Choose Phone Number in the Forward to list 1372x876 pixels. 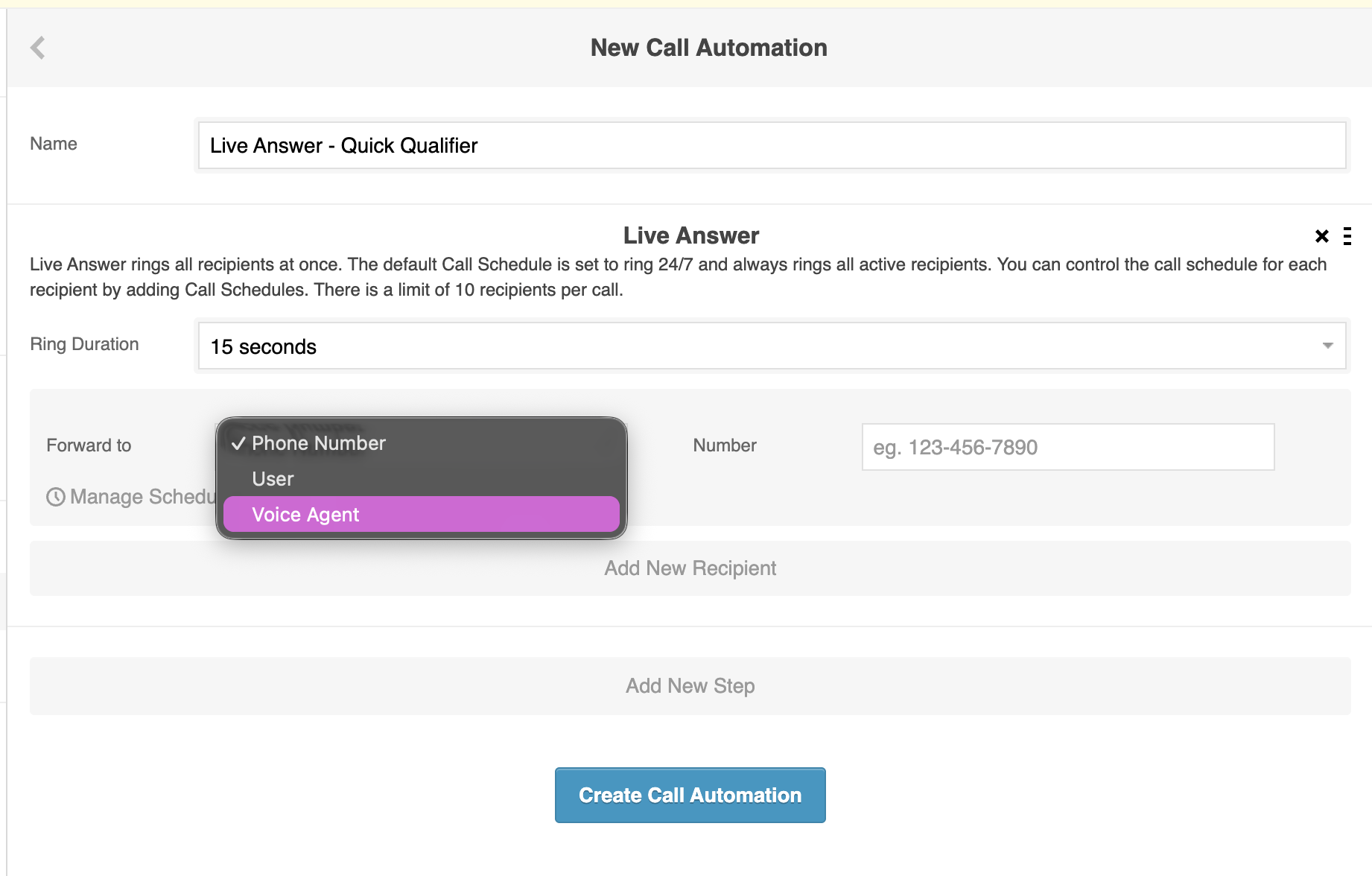click(319, 444)
